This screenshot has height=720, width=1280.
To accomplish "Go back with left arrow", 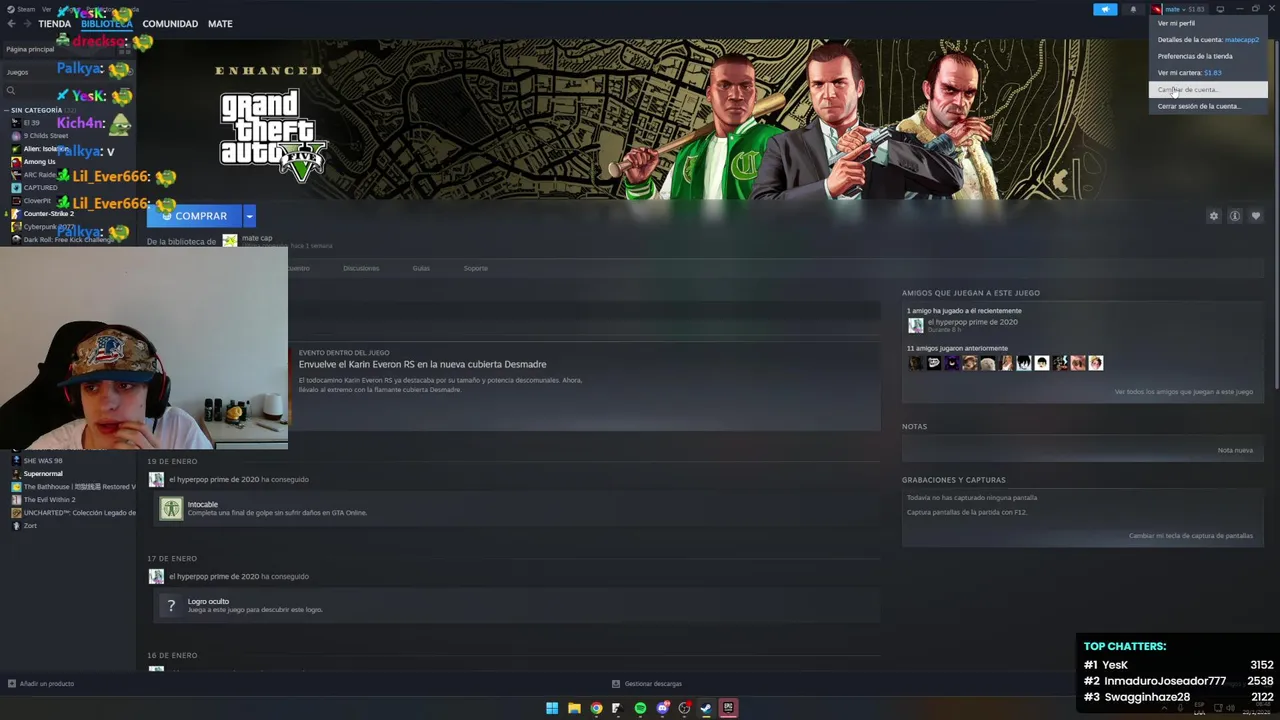I will 12,24.
